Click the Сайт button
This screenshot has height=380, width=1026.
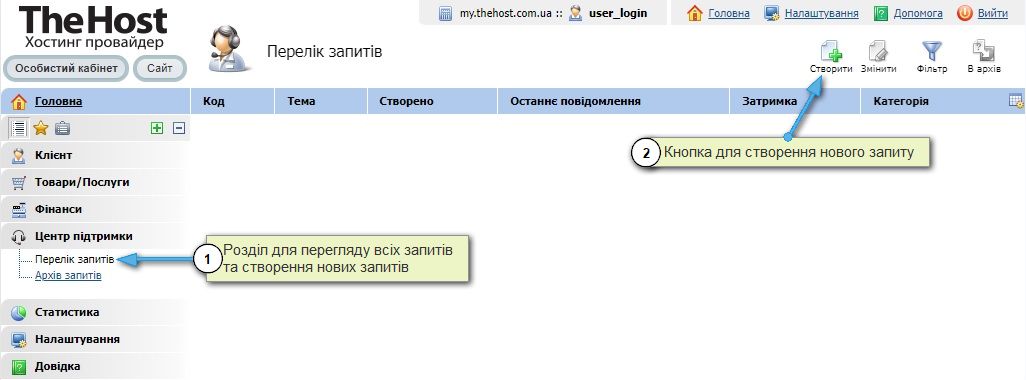(x=160, y=68)
